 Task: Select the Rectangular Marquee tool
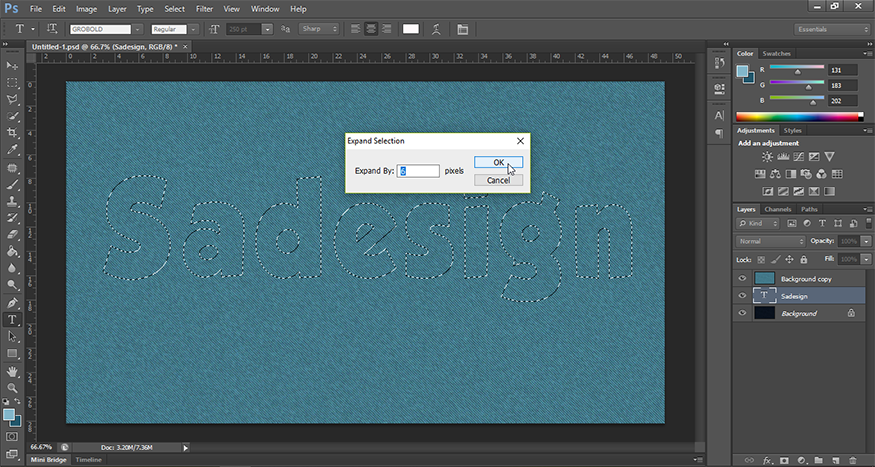point(12,83)
